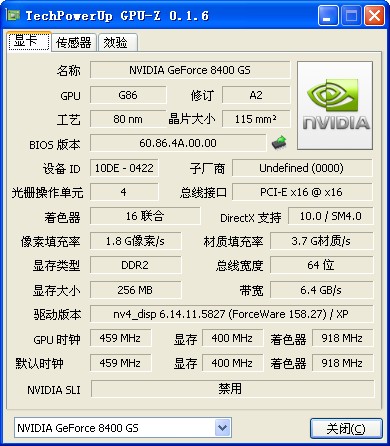Screen dimensions: 390x446
Task: Click the 带宽 label
Action: [x=252, y=290]
